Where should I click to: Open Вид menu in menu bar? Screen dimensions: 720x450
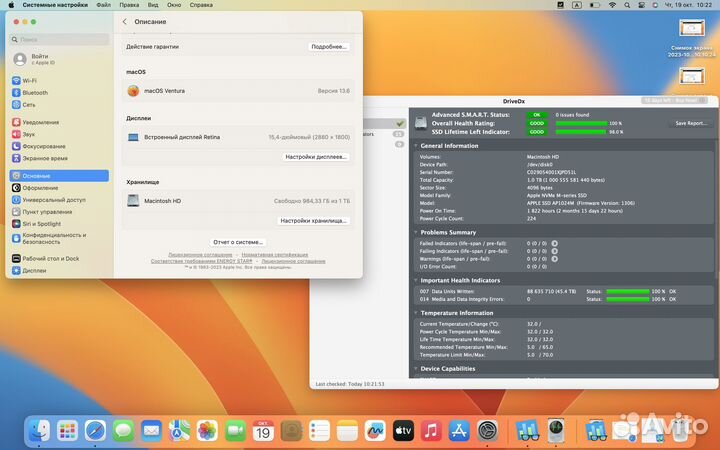point(153,5)
